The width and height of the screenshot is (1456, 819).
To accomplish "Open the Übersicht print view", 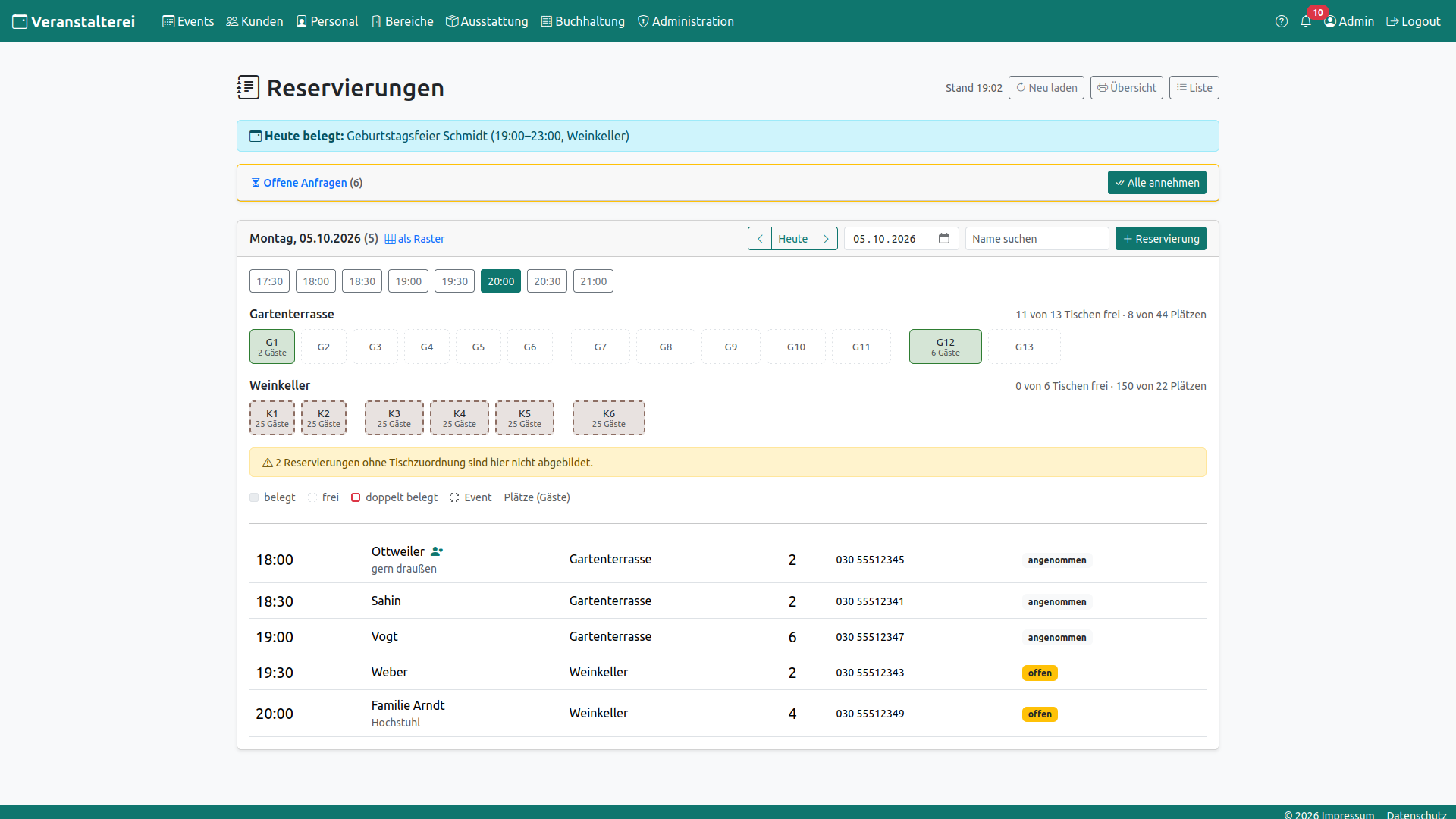I will (1127, 87).
